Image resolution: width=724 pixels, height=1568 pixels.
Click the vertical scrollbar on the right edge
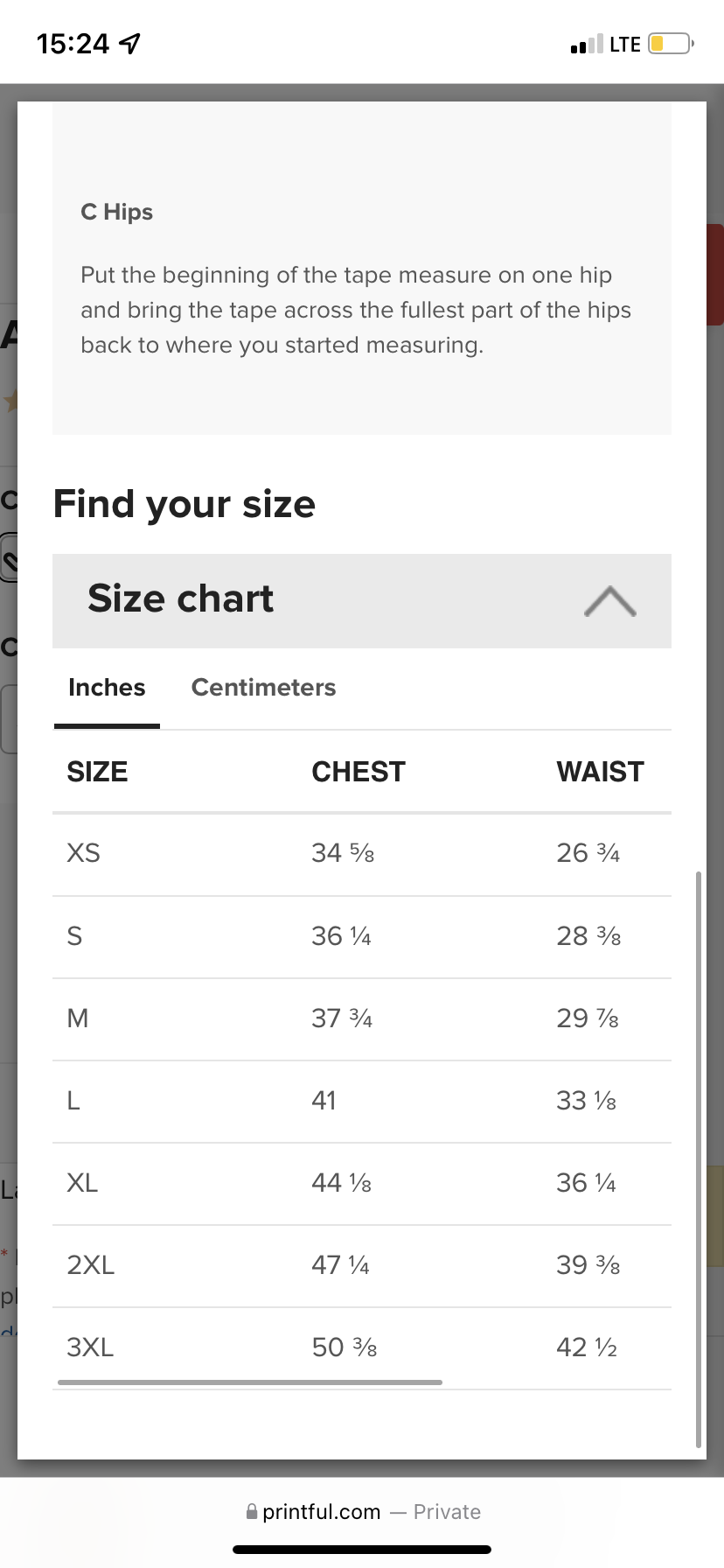698,1157
